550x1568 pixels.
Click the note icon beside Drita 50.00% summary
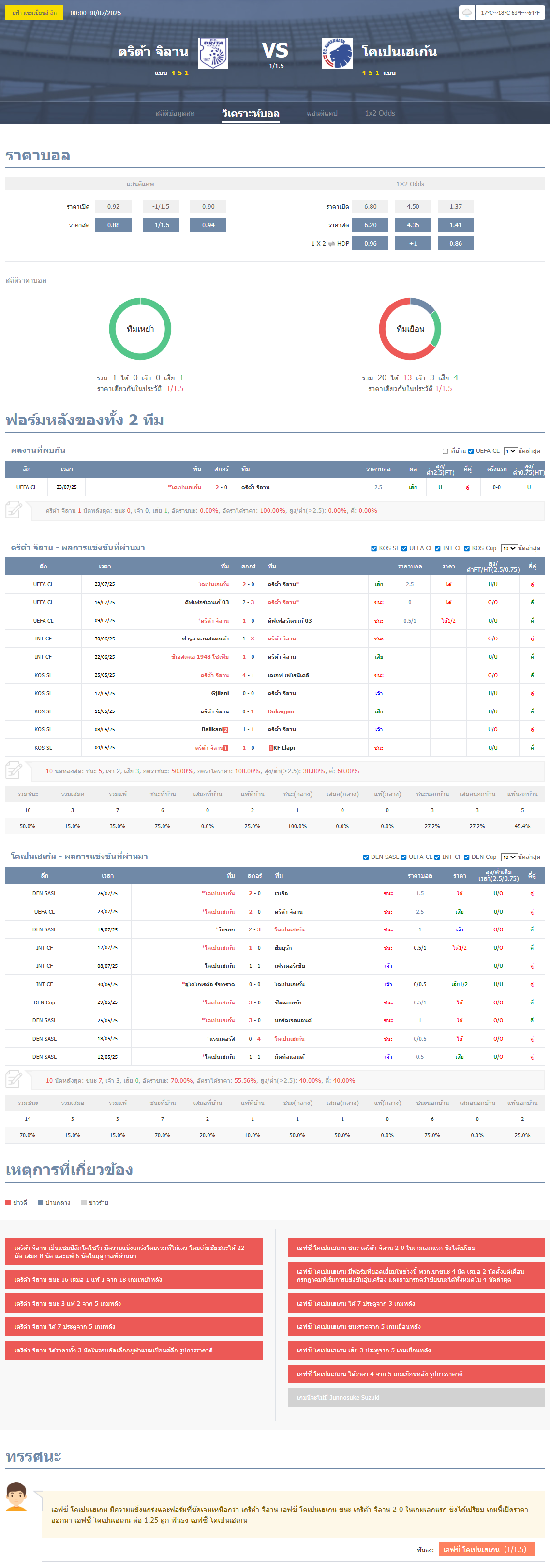14,770
